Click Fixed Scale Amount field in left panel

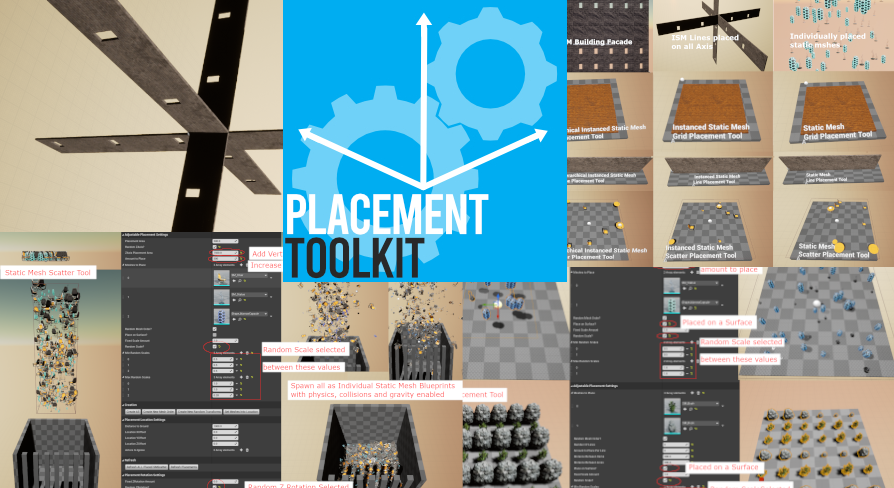tap(225, 341)
